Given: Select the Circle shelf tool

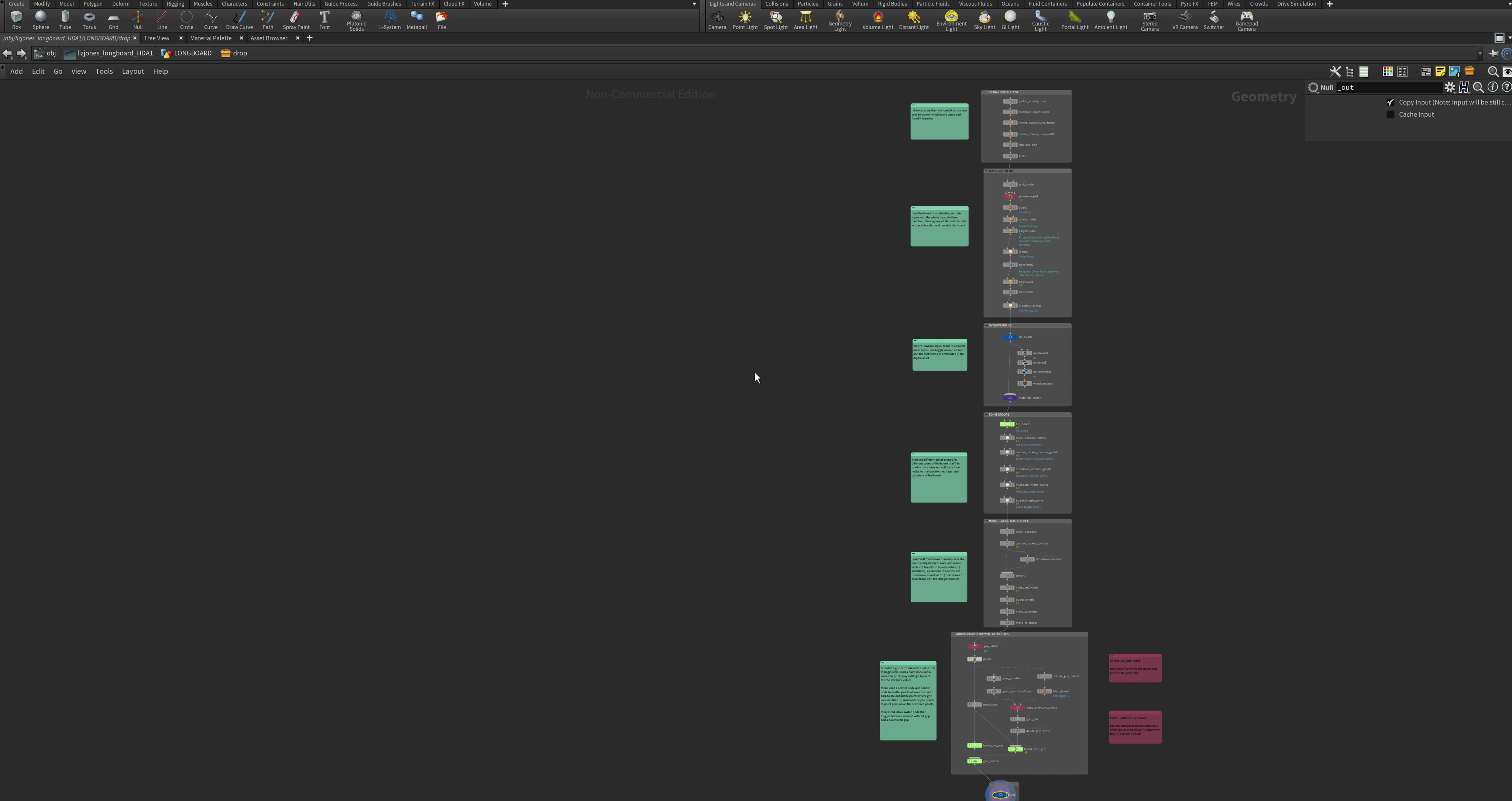Looking at the screenshot, I should (187, 20).
